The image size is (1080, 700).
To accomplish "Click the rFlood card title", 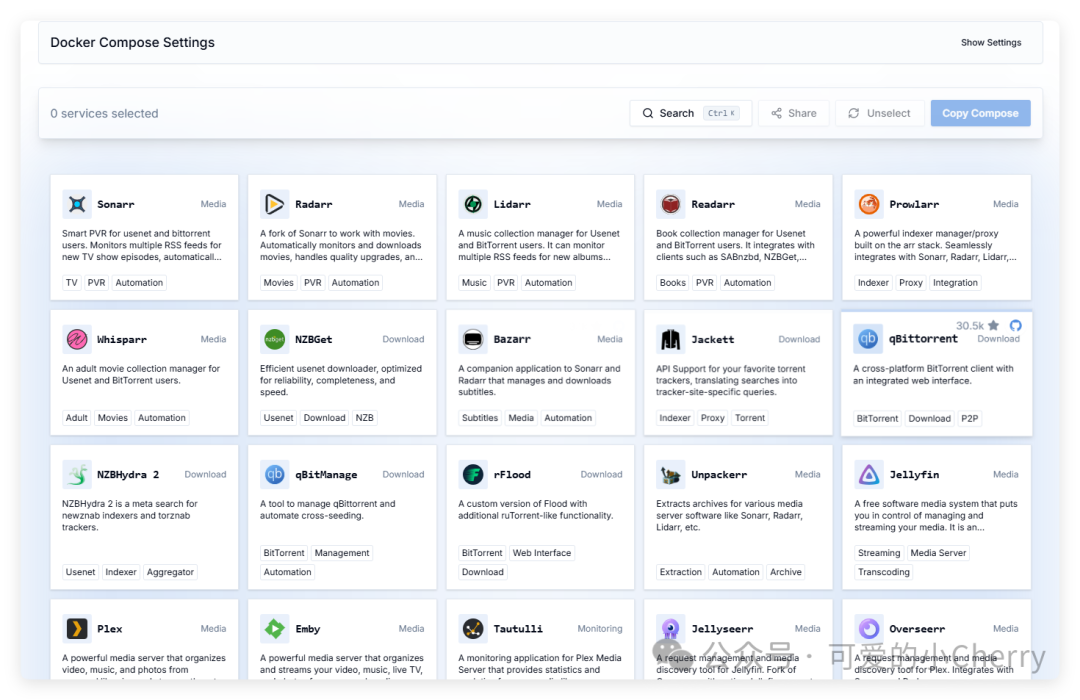I will [512, 475].
